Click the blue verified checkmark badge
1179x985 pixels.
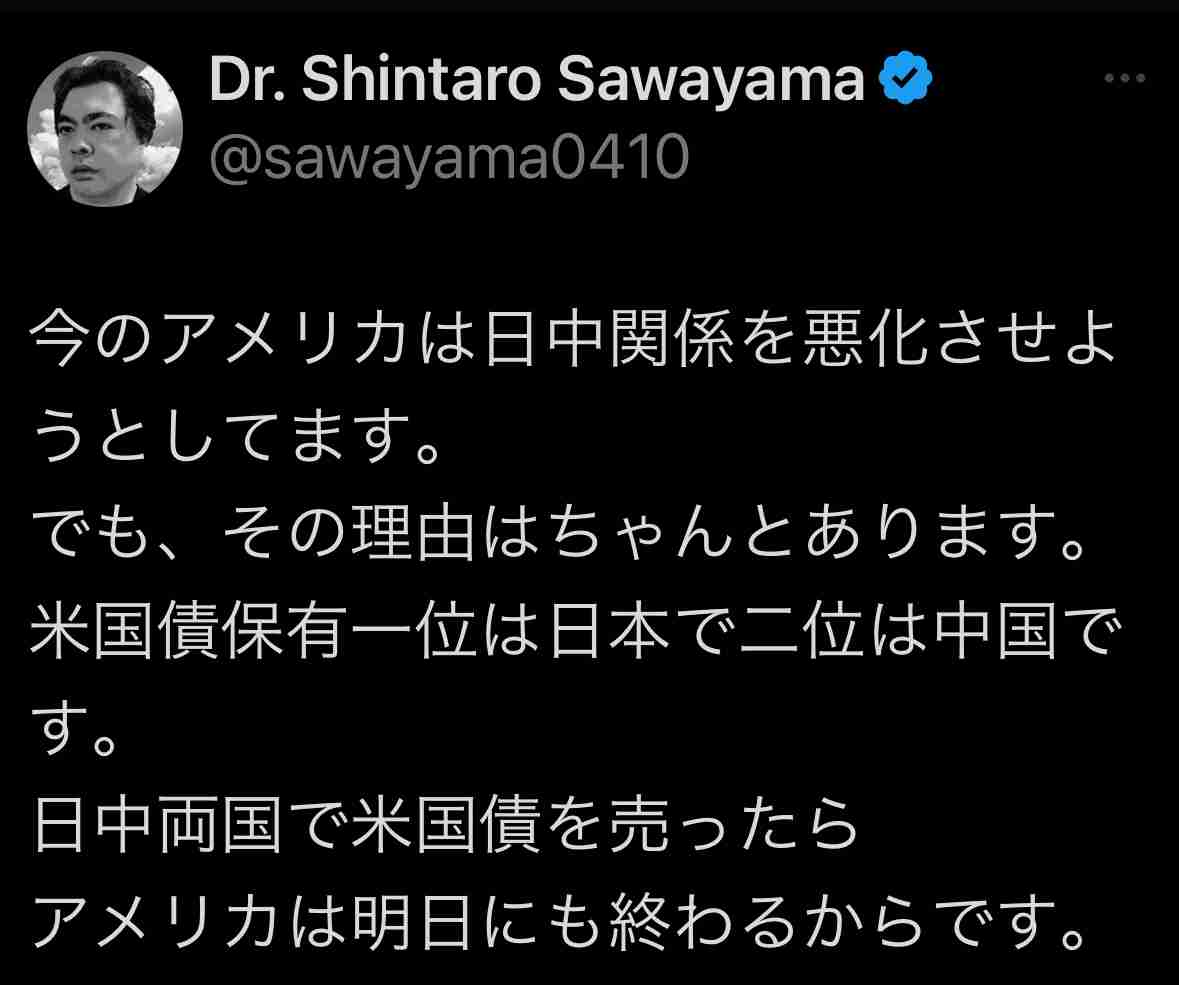[906, 77]
